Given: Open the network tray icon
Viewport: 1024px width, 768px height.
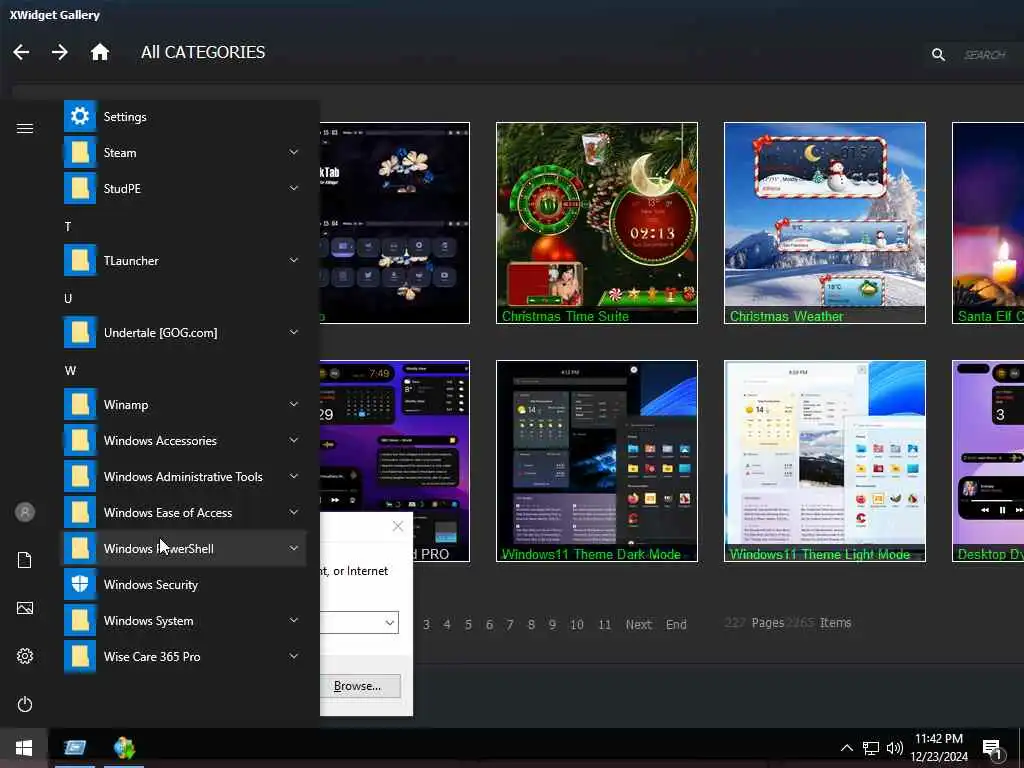Looking at the screenshot, I should coord(871,748).
